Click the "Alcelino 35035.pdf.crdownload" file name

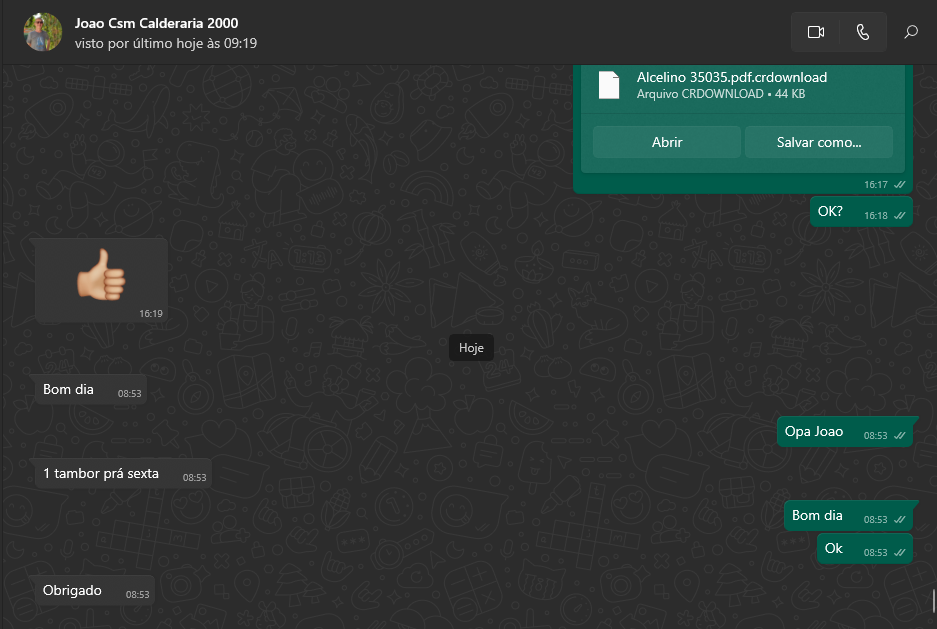coord(731,77)
